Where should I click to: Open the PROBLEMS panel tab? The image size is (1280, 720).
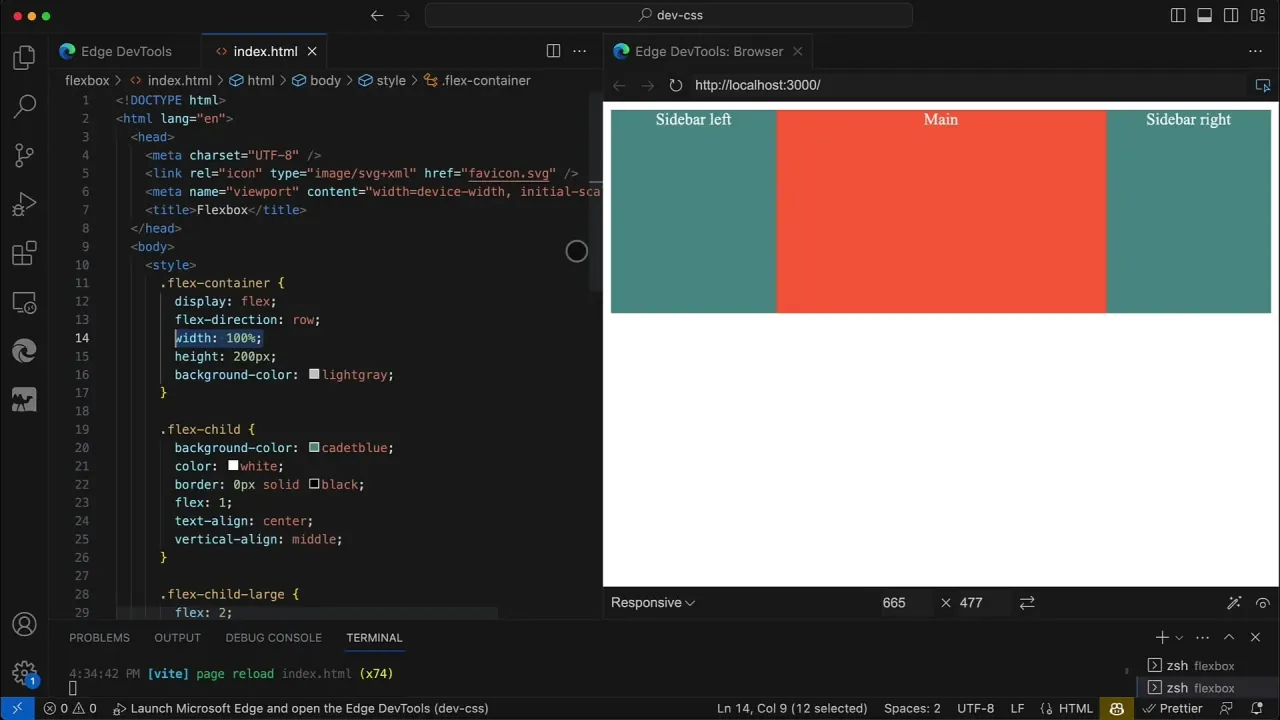[x=99, y=637]
